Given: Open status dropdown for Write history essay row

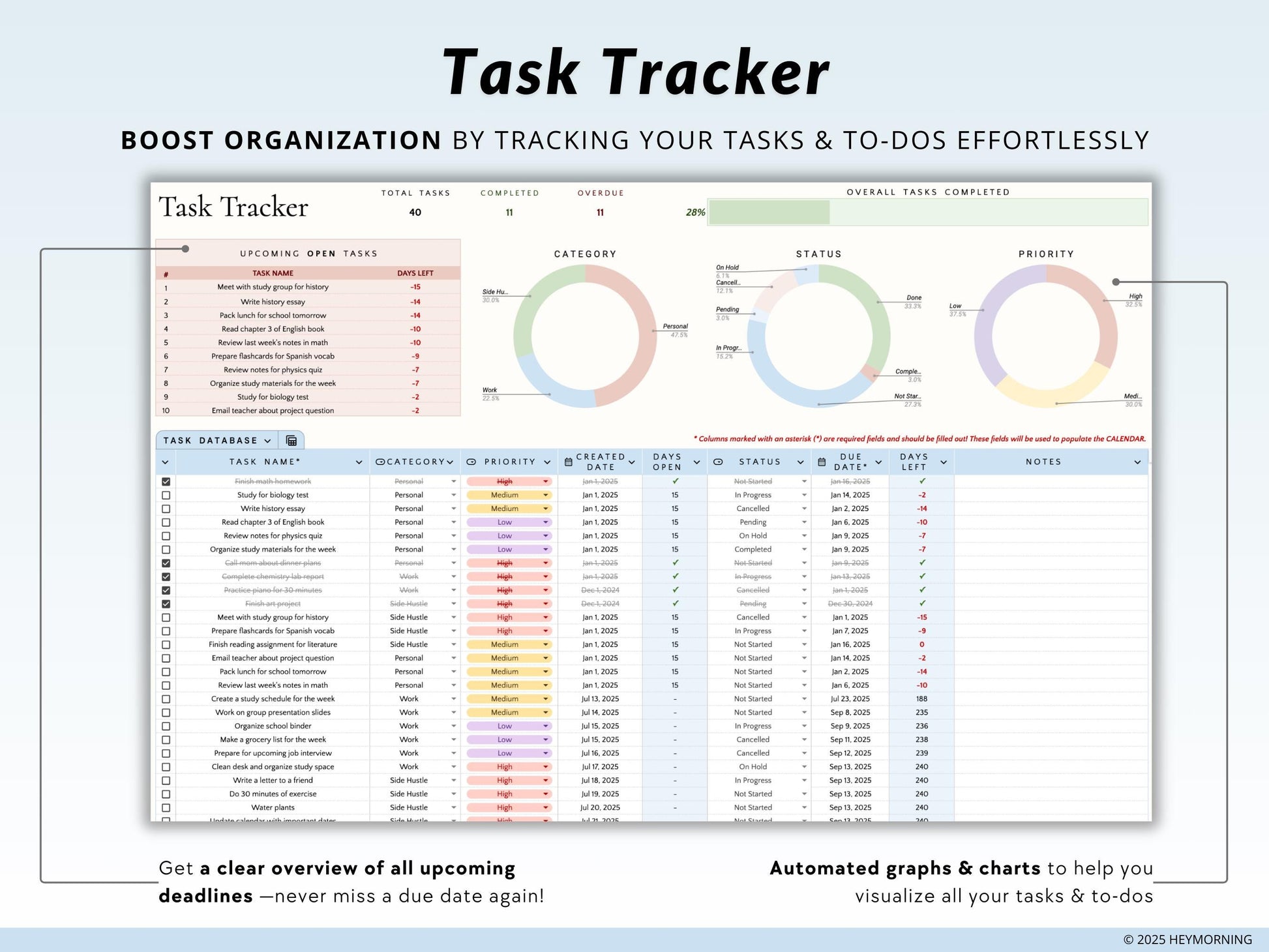Looking at the screenshot, I should click(804, 509).
